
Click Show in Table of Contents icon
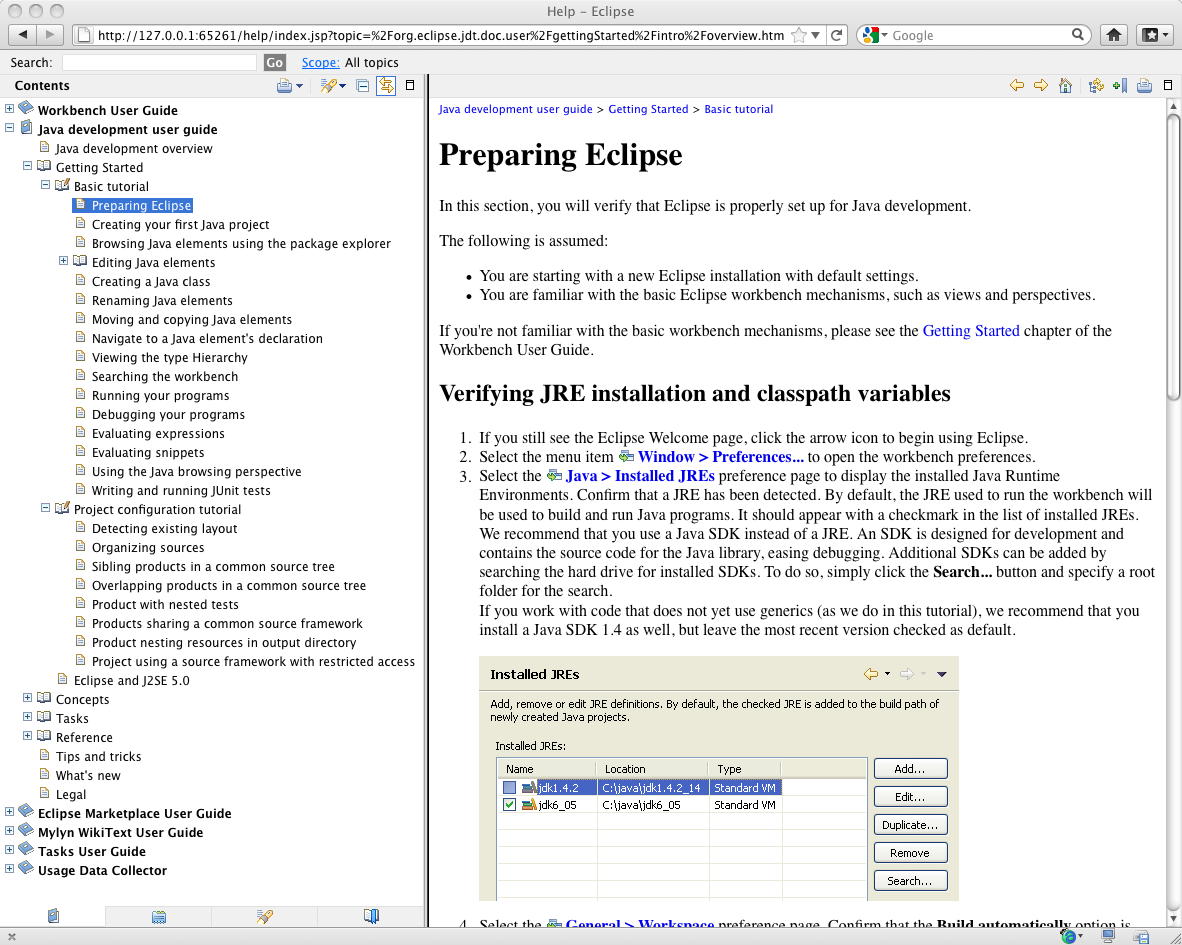1096,85
